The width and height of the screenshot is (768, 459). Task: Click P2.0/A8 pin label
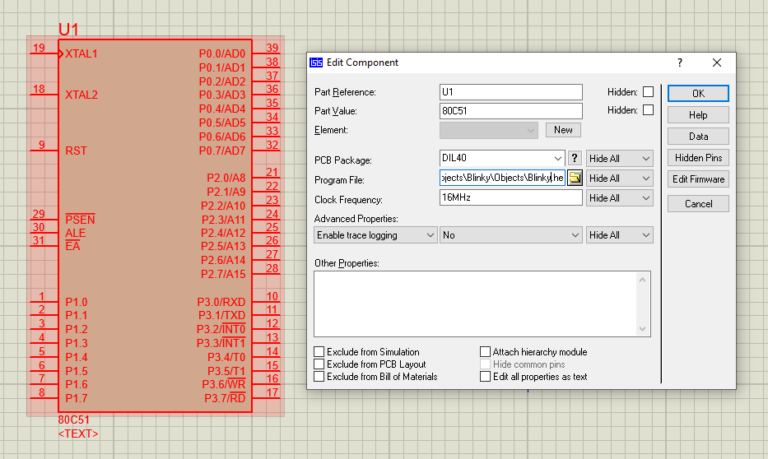click(x=226, y=178)
